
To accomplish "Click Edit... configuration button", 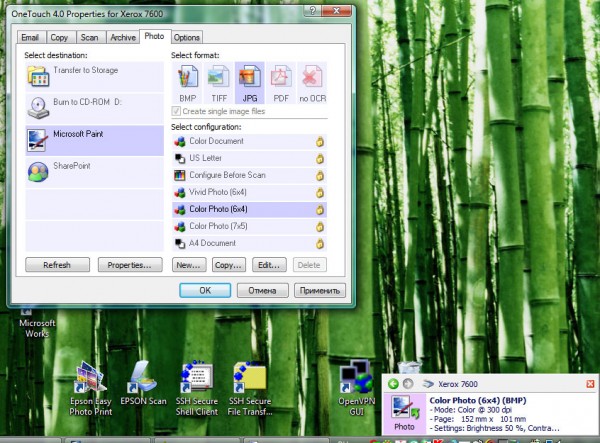I will point(269,265).
